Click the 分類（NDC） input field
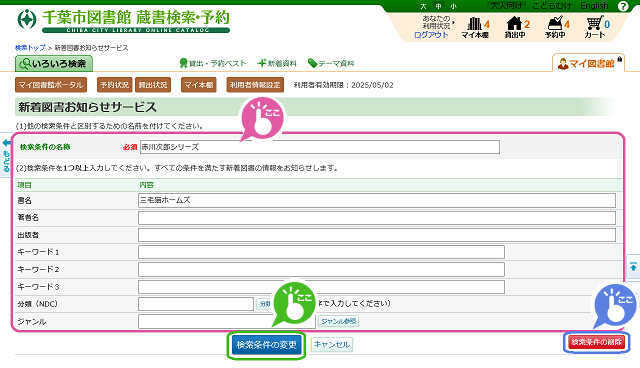 (196, 304)
